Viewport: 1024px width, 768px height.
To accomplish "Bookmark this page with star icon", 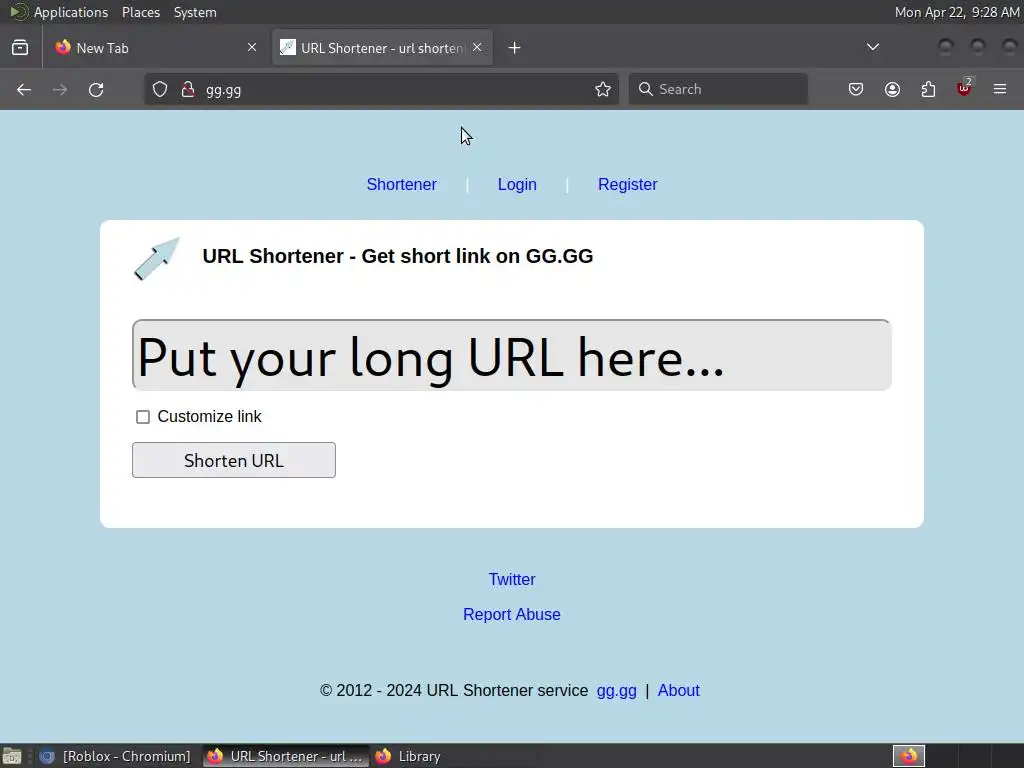I will click(x=603, y=89).
